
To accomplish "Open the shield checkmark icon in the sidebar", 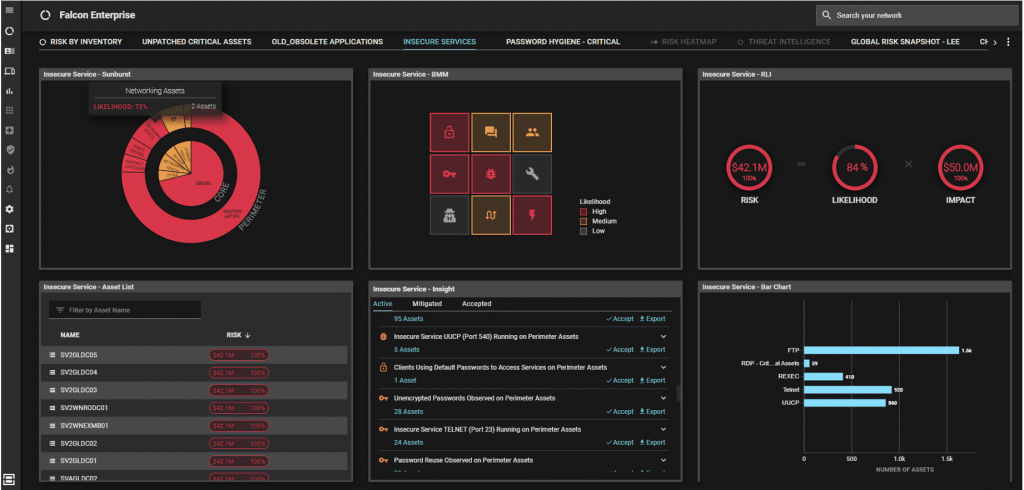I will coord(9,150).
